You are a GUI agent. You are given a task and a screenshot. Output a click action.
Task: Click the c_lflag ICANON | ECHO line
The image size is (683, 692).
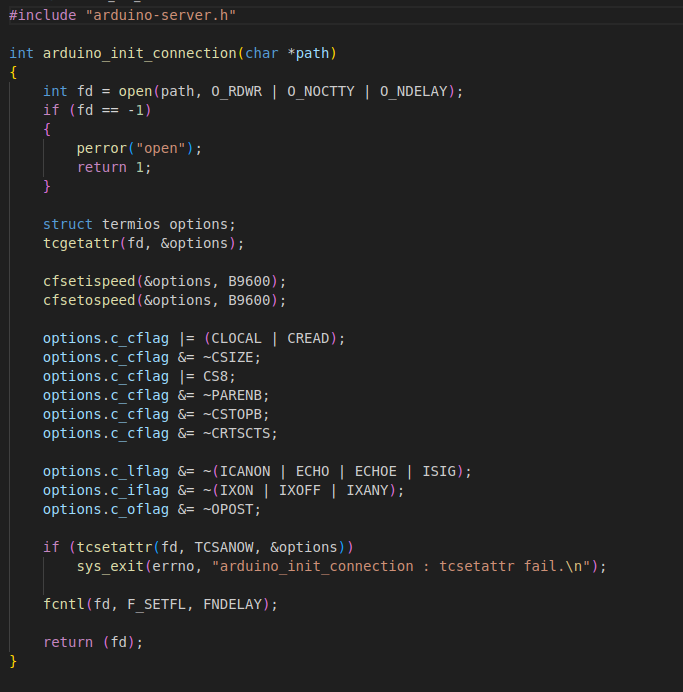click(x=257, y=471)
